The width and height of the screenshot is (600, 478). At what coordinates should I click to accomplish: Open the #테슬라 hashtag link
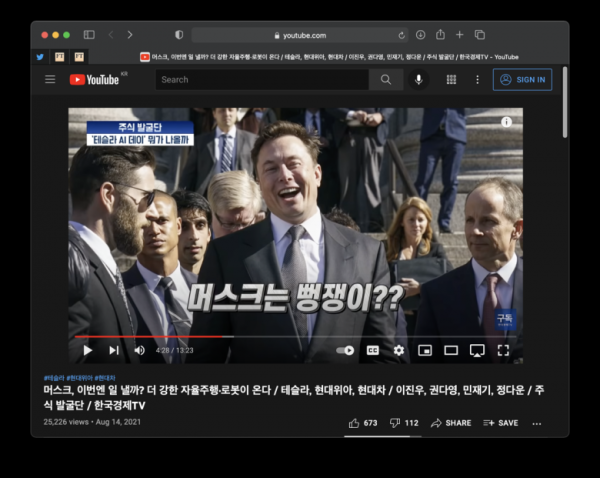54,378
